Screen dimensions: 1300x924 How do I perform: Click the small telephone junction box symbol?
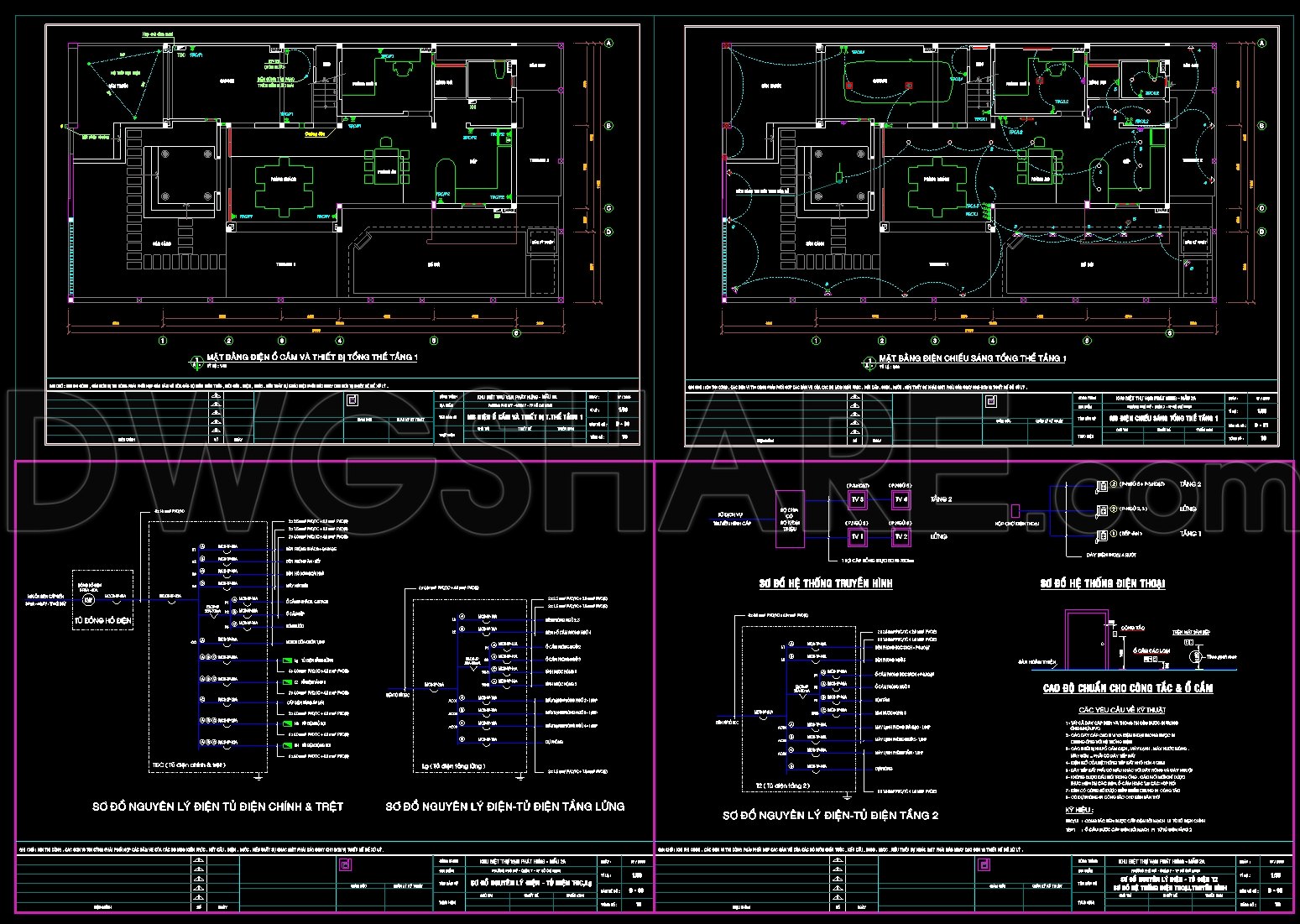[1015, 510]
